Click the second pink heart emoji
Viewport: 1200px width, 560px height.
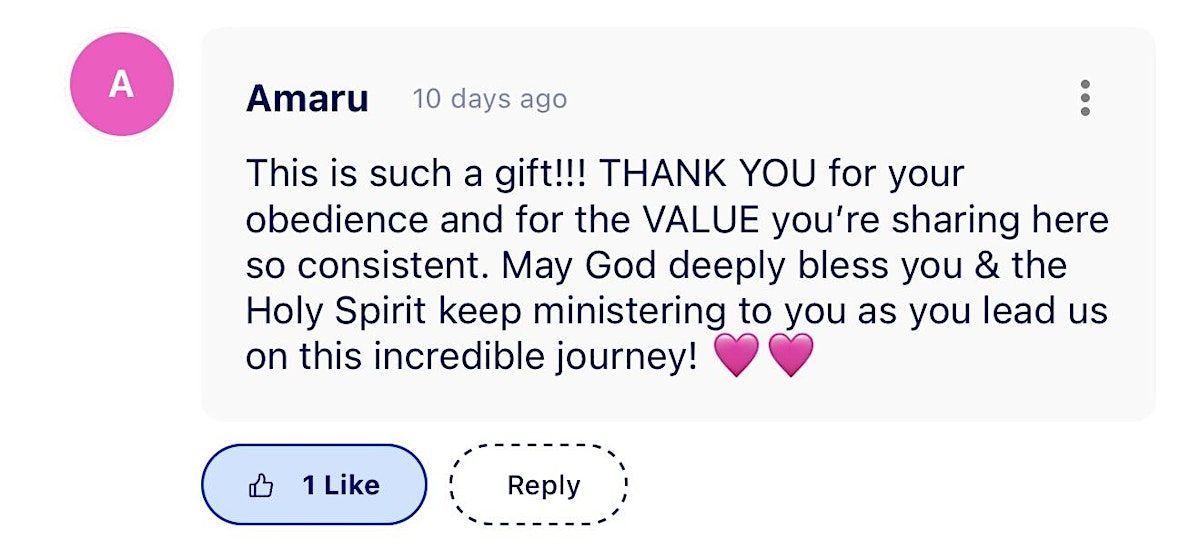click(x=791, y=356)
